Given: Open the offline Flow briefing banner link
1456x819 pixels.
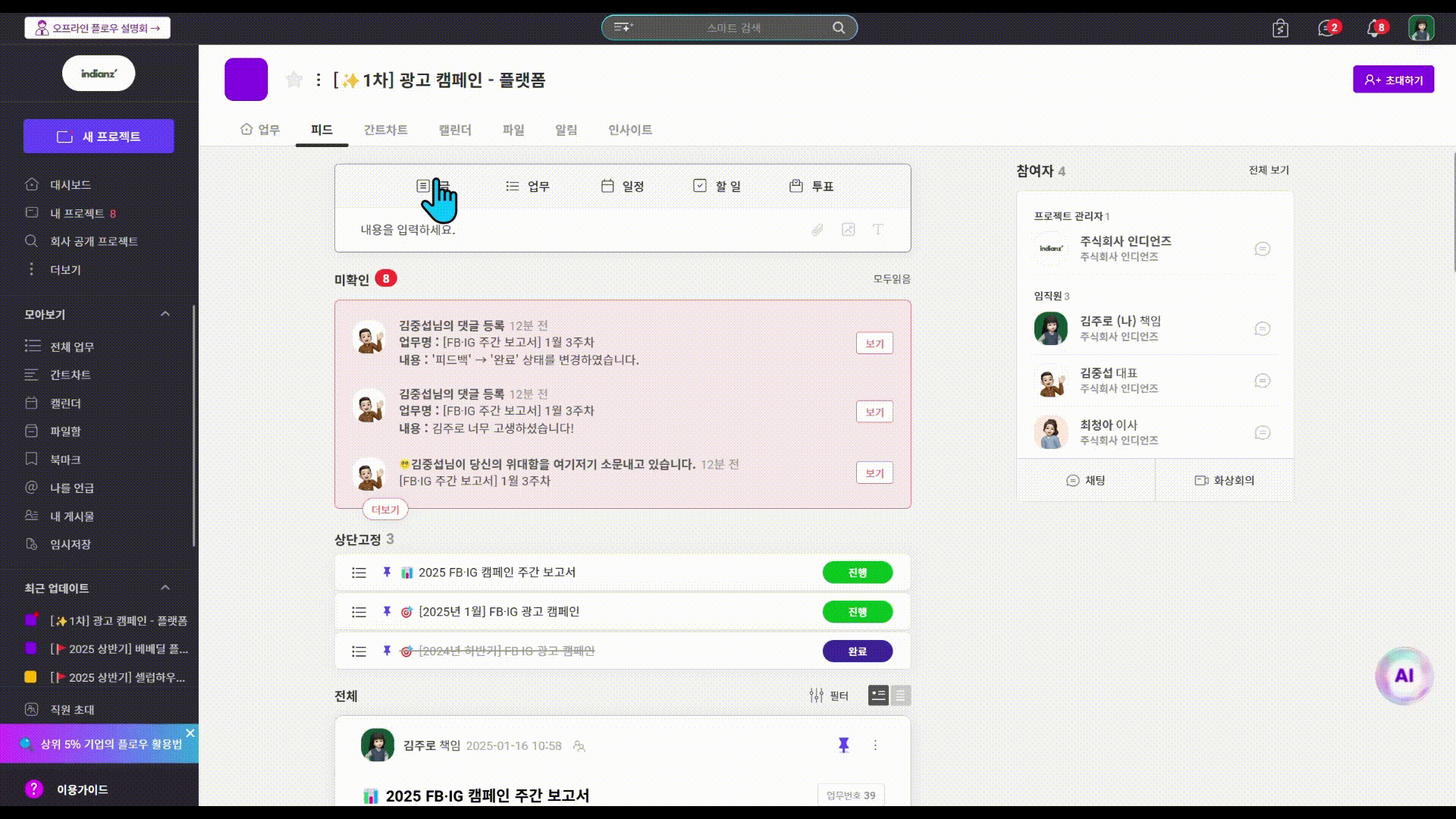Looking at the screenshot, I should pos(97,28).
